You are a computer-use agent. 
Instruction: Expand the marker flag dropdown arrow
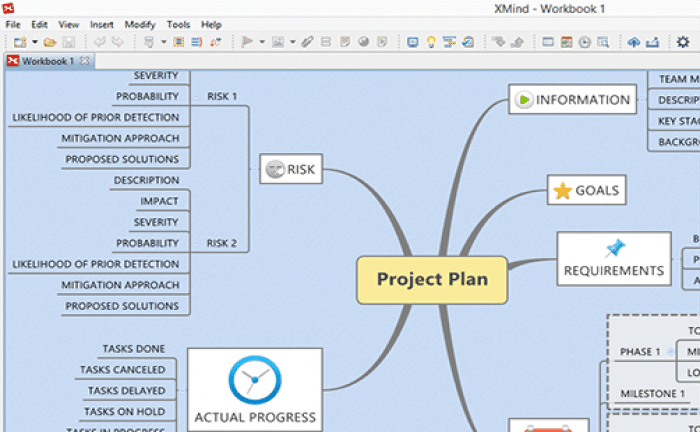tap(262, 42)
